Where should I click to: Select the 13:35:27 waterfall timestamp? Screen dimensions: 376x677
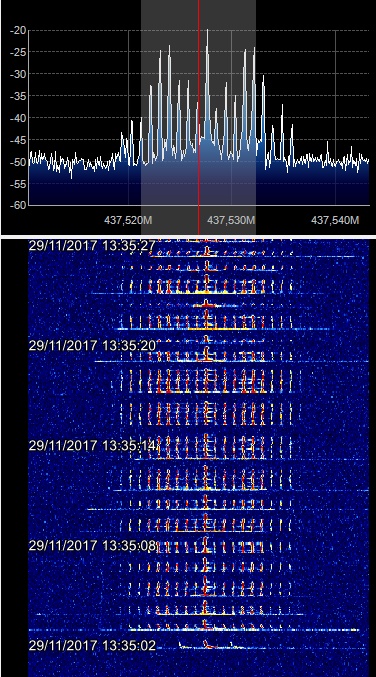[92, 245]
